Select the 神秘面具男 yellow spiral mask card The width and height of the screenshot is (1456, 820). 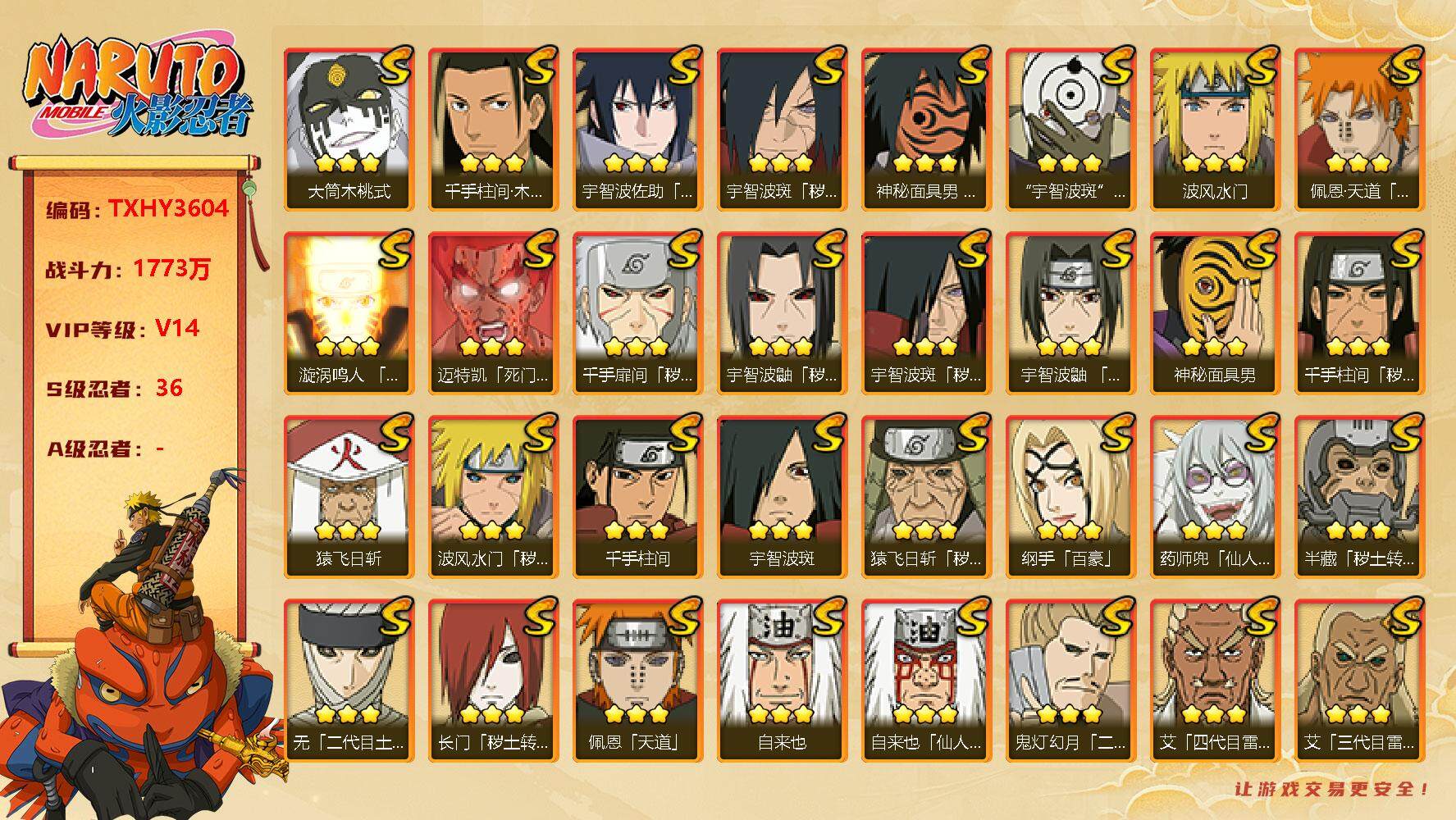[1215, 313]
